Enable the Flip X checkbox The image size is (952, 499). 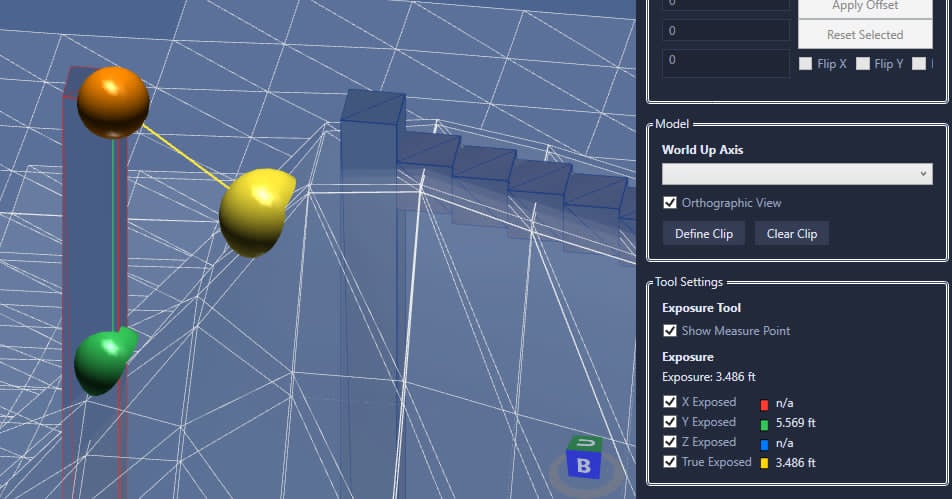point(806,64)
